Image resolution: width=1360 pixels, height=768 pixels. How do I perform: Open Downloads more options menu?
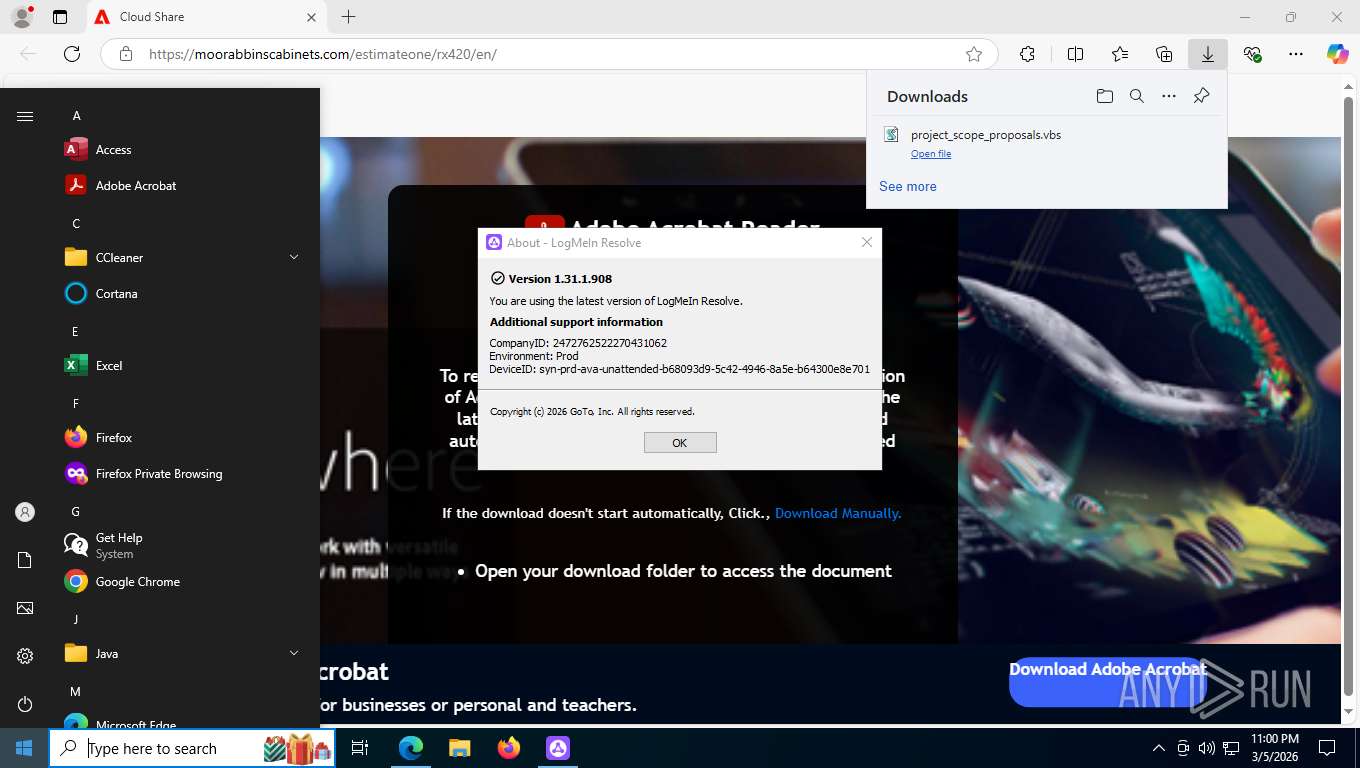coord(1169,96)
